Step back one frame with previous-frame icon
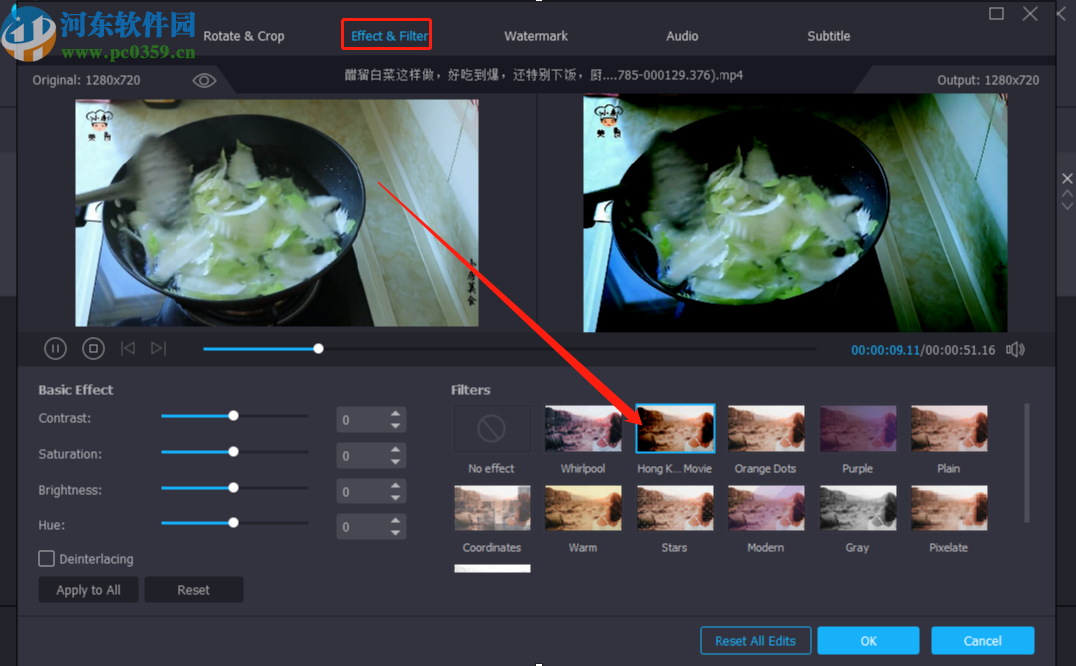The width and height of the screenshot is (1076, 666). click(x=127, y=348)
